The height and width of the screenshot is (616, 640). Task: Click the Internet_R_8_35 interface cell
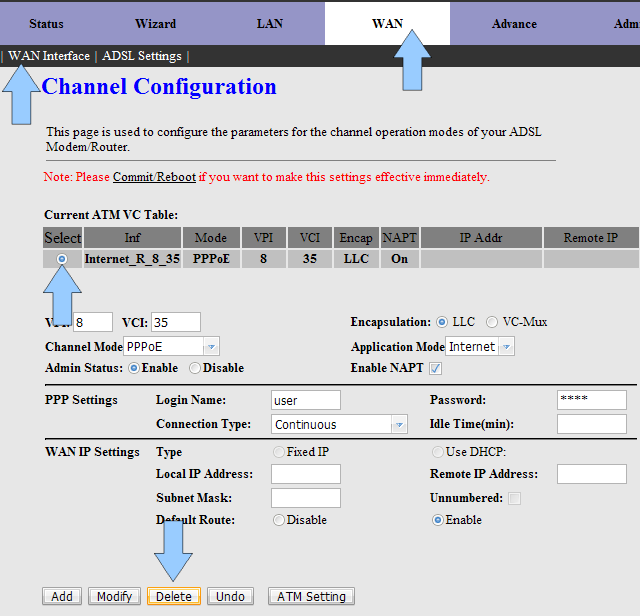coord(132,259)
